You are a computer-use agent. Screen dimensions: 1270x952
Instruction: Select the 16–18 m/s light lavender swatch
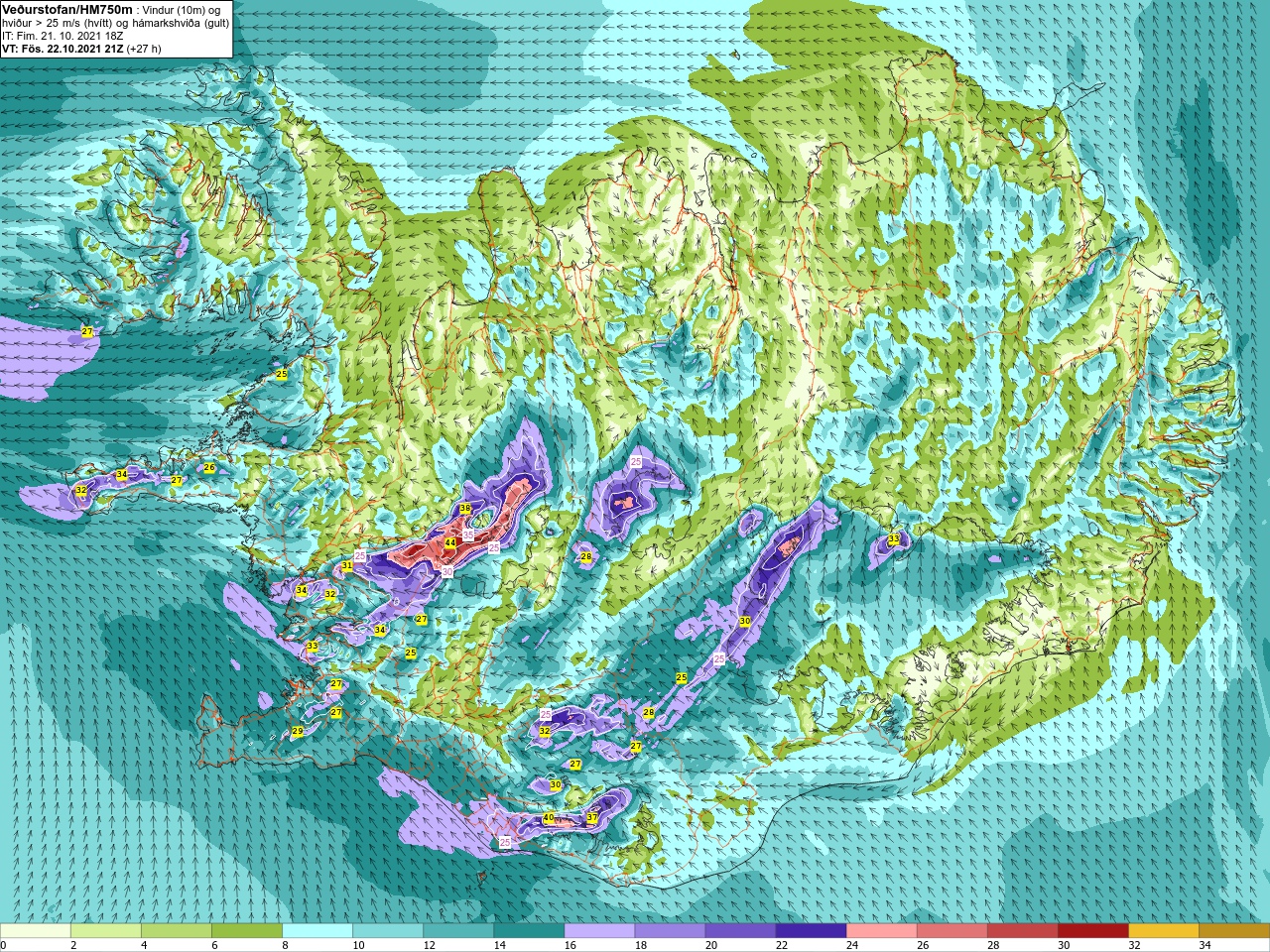coord(599,931)
